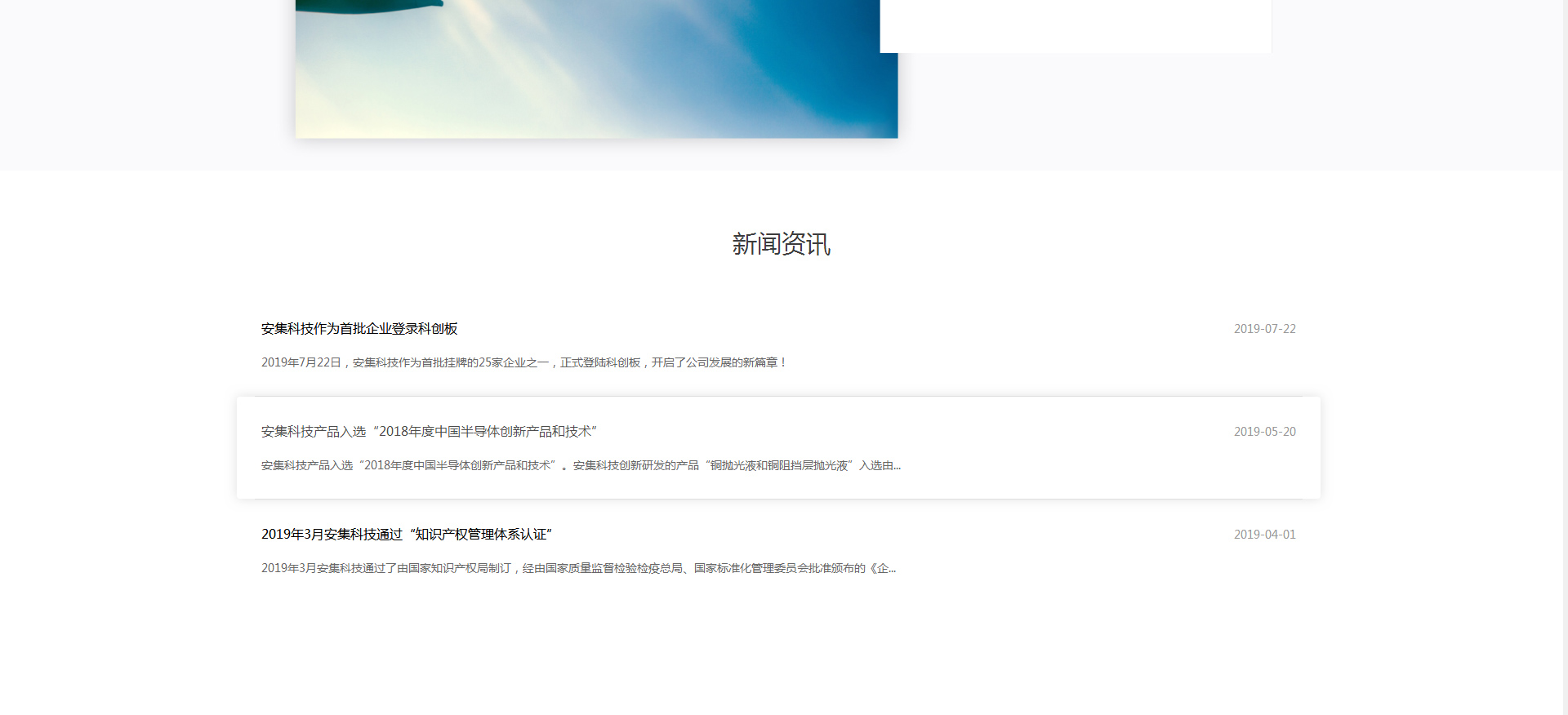1568x715 pixels.
Task: Click the ellipsis ending the 知识产权局 summary
Action: coord(891,569)
